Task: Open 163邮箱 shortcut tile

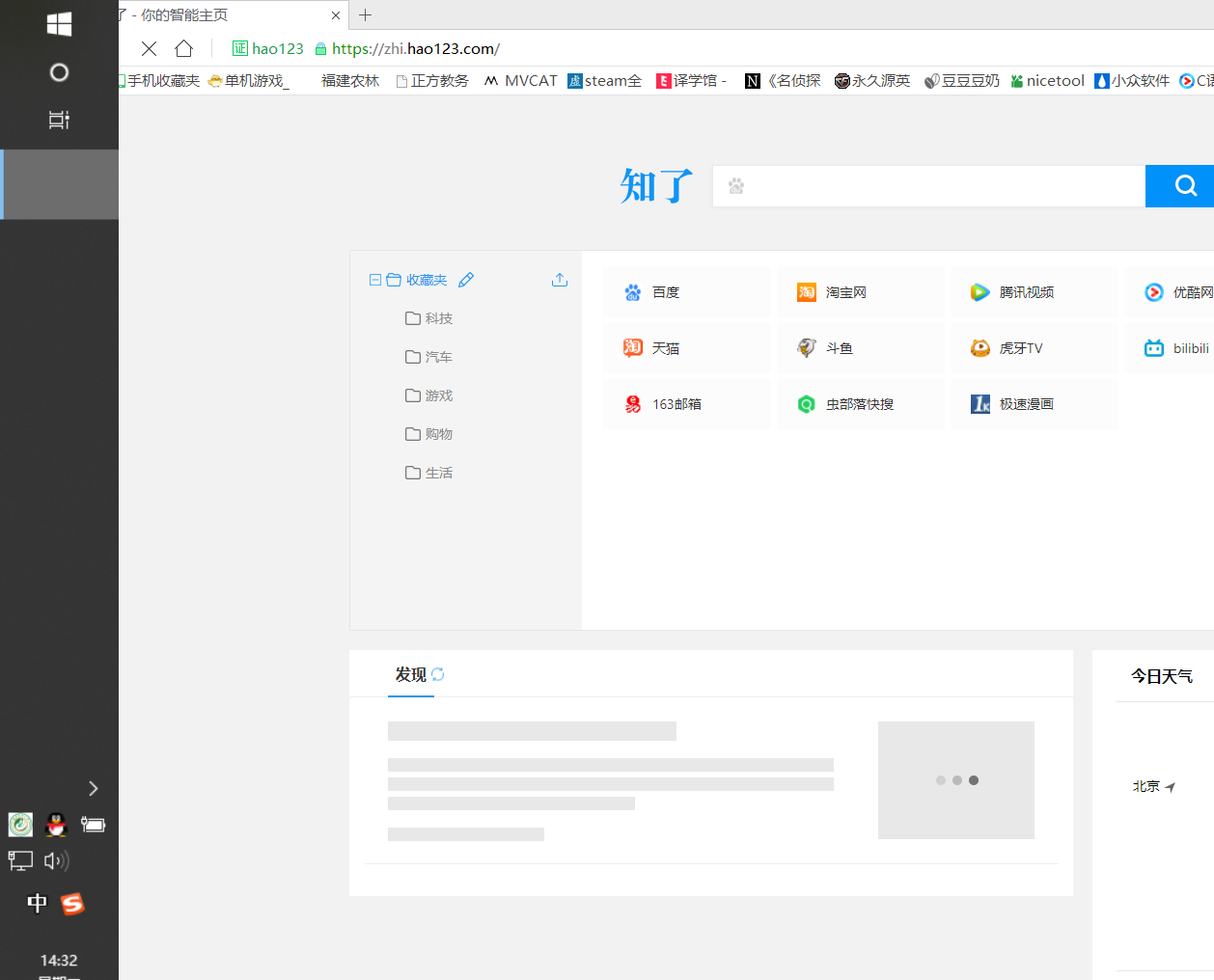Action: (687, 404)
